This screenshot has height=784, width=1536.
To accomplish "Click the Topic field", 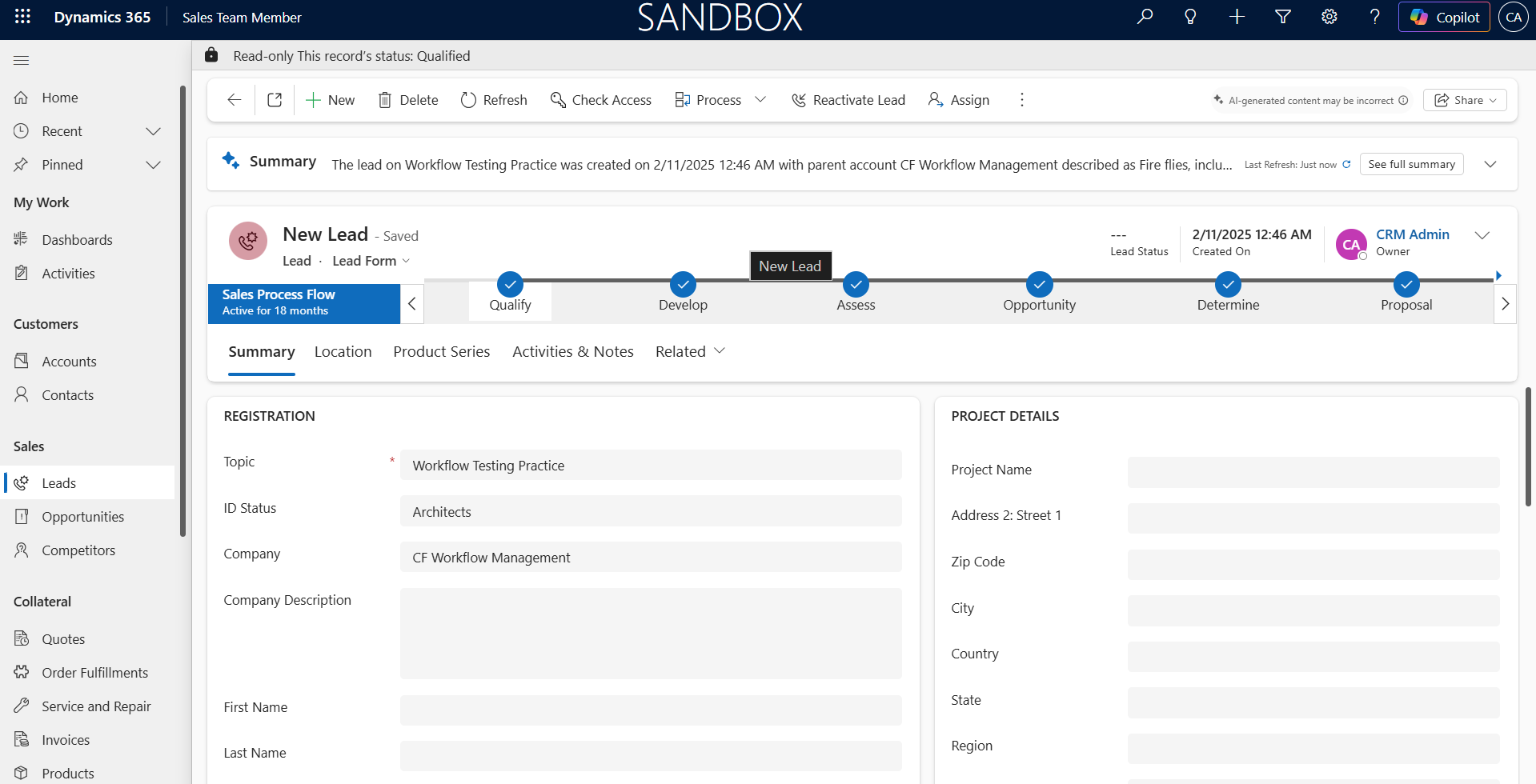I will (651, 466).
